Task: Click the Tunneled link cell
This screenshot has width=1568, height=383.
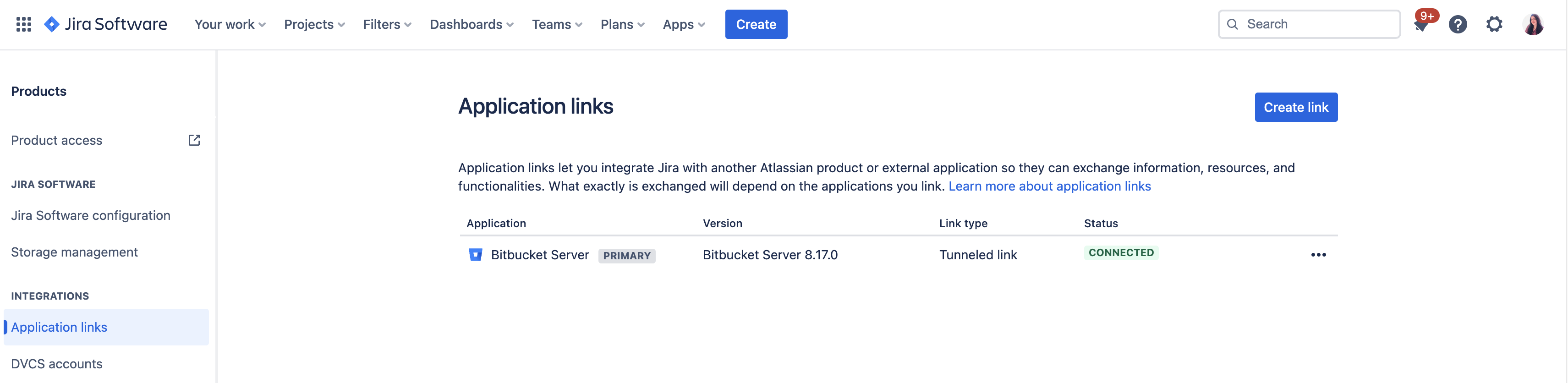Action: click(977, 255)
